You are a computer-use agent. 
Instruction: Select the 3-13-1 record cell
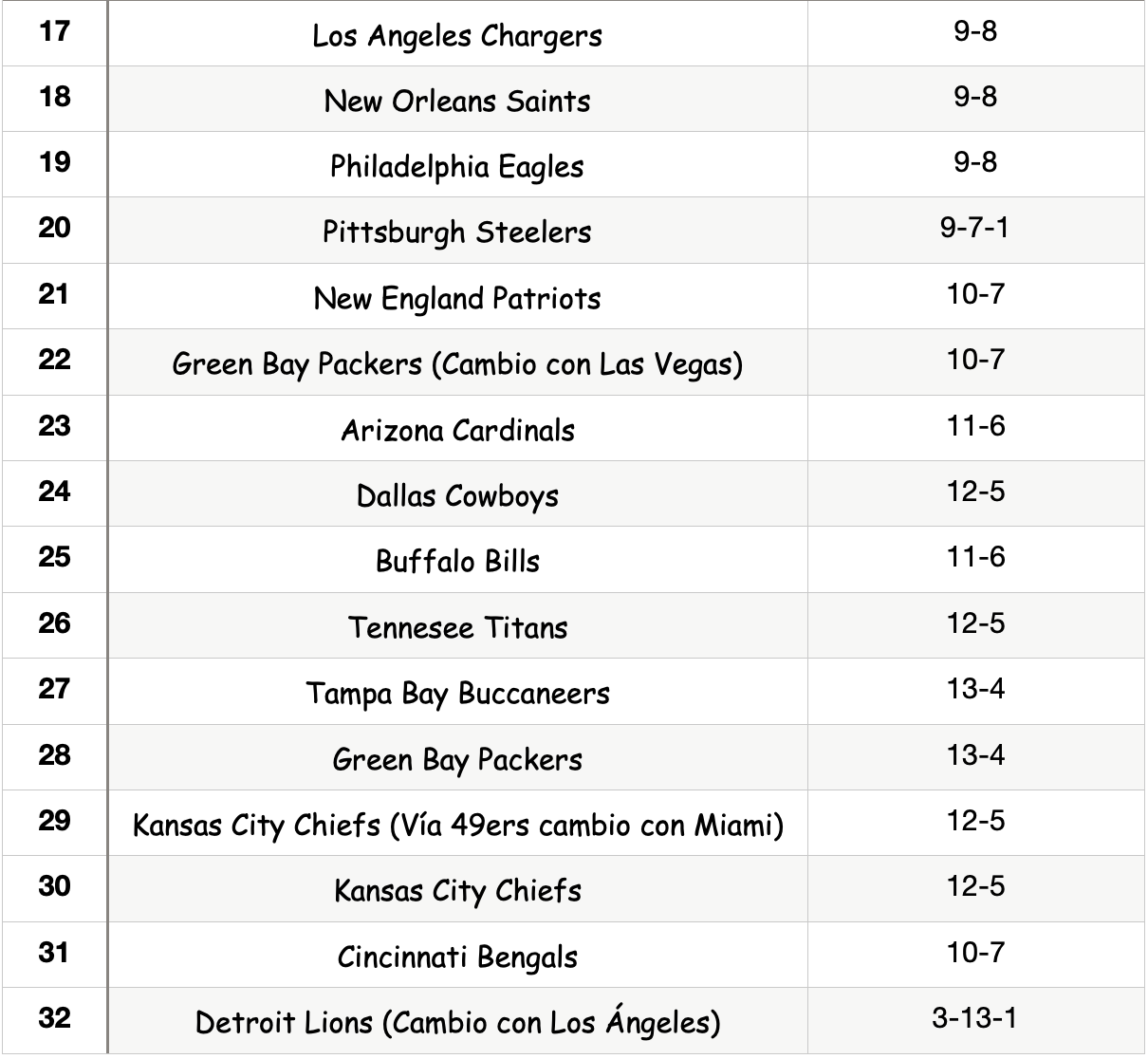(975, 1018)
